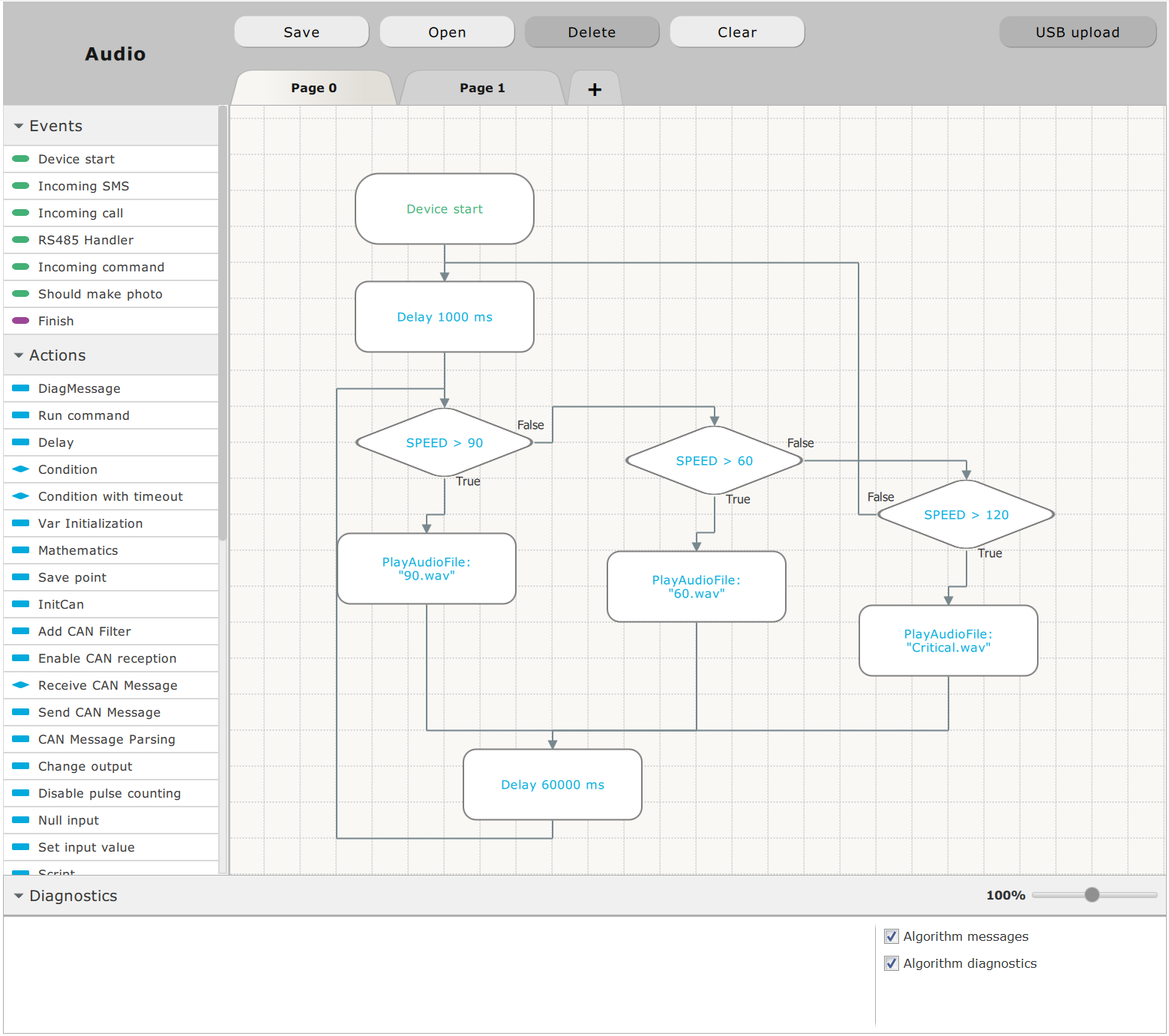Select the purple Finish event icon
Viewport: 1169px width, 1036px height.
click(x=21, y=321)
